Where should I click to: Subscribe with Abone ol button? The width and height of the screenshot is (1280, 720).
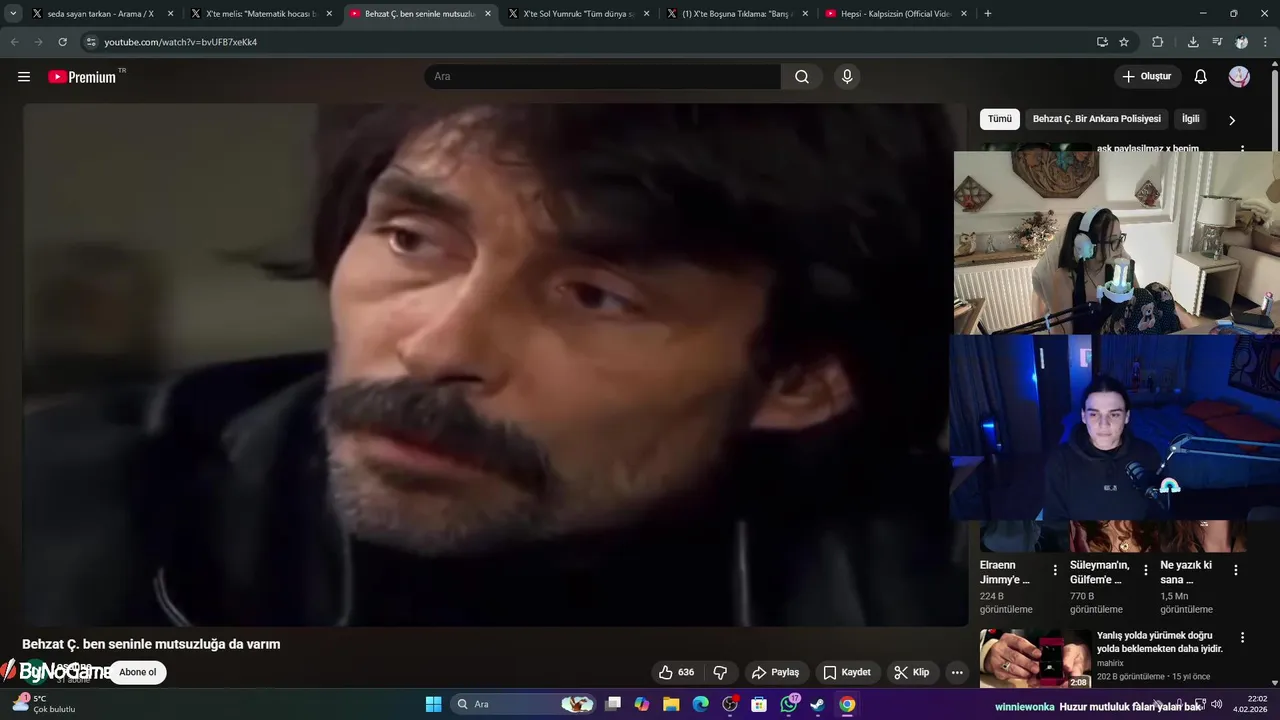138,672
